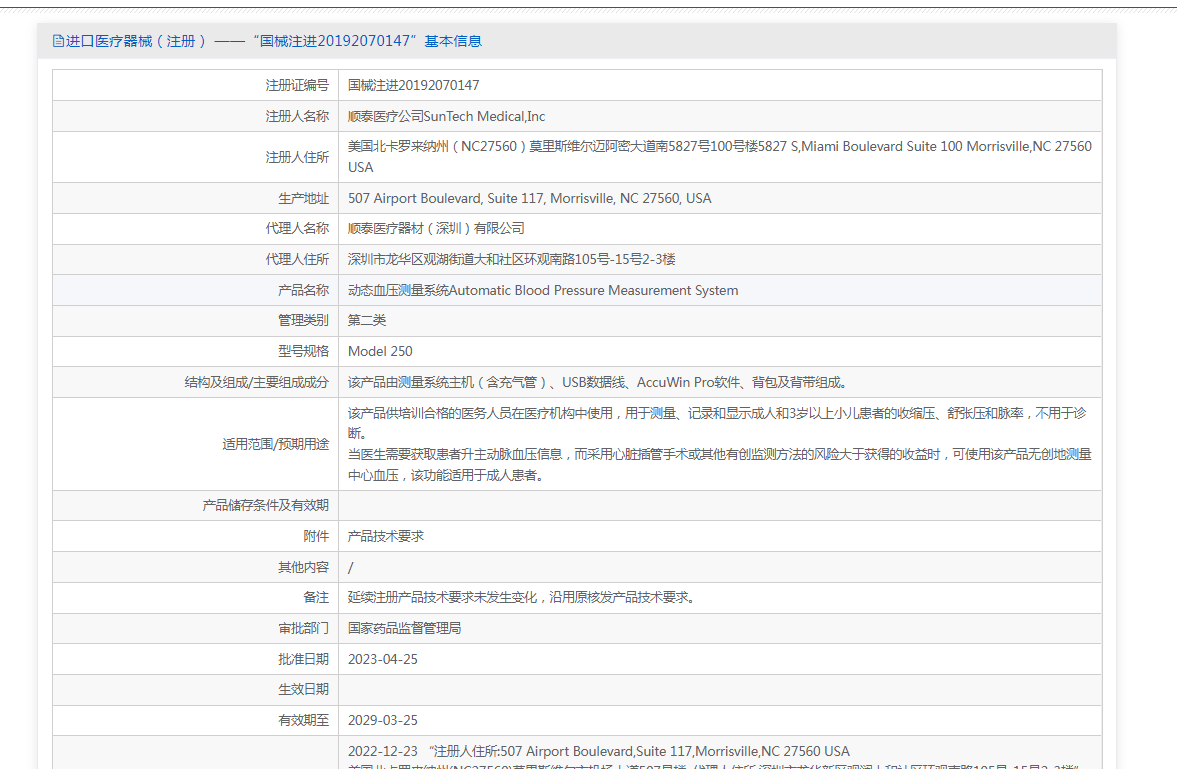Screen dimensions: 1177x769
Task: Click the Model 250 specification value
Action: pyautogui.click(x=380, y=352)
